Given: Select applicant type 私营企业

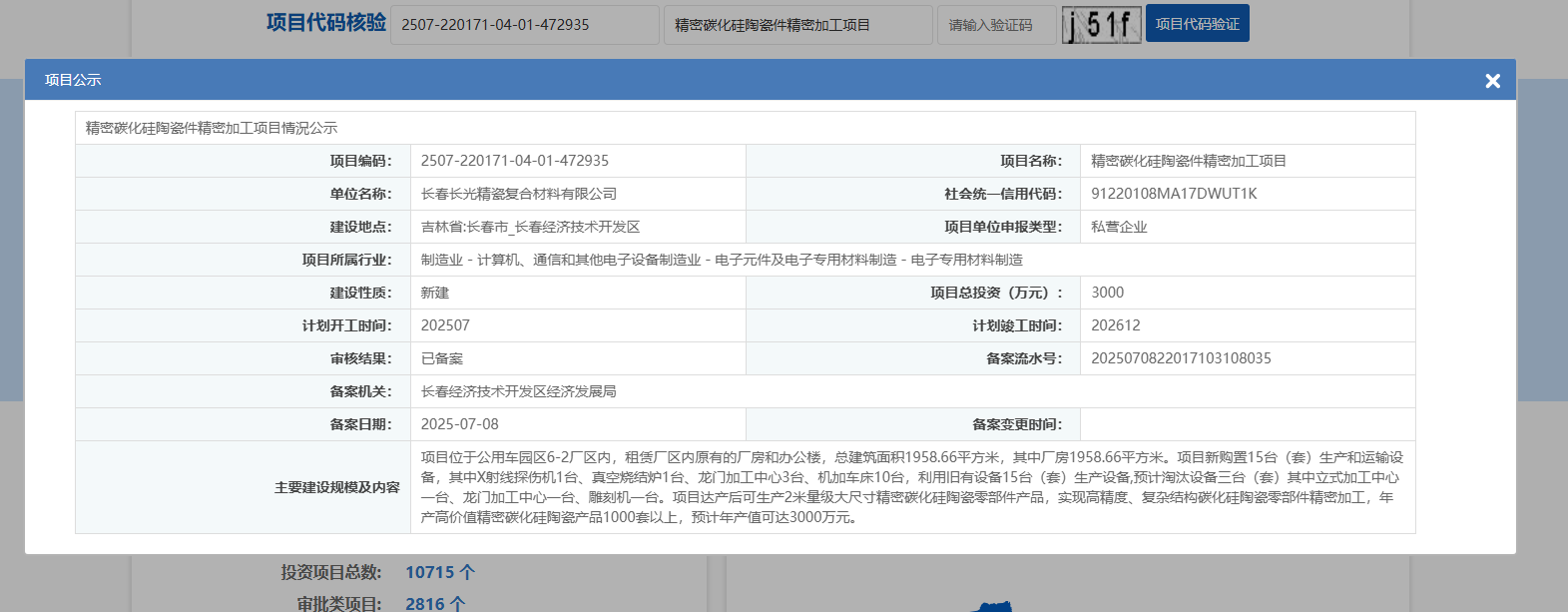Looking at the screenshot, I should point(1119,227).
